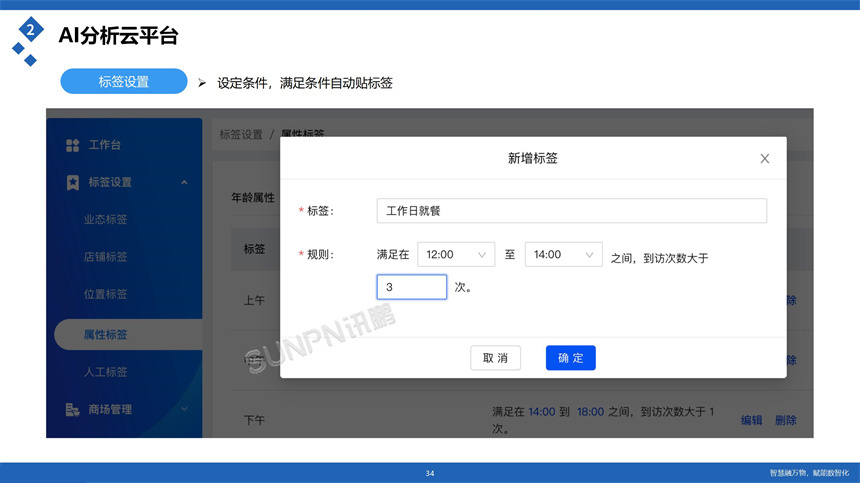Open the 12:00 start time dropdown
860x483 pixels.
tap(456, 254)
